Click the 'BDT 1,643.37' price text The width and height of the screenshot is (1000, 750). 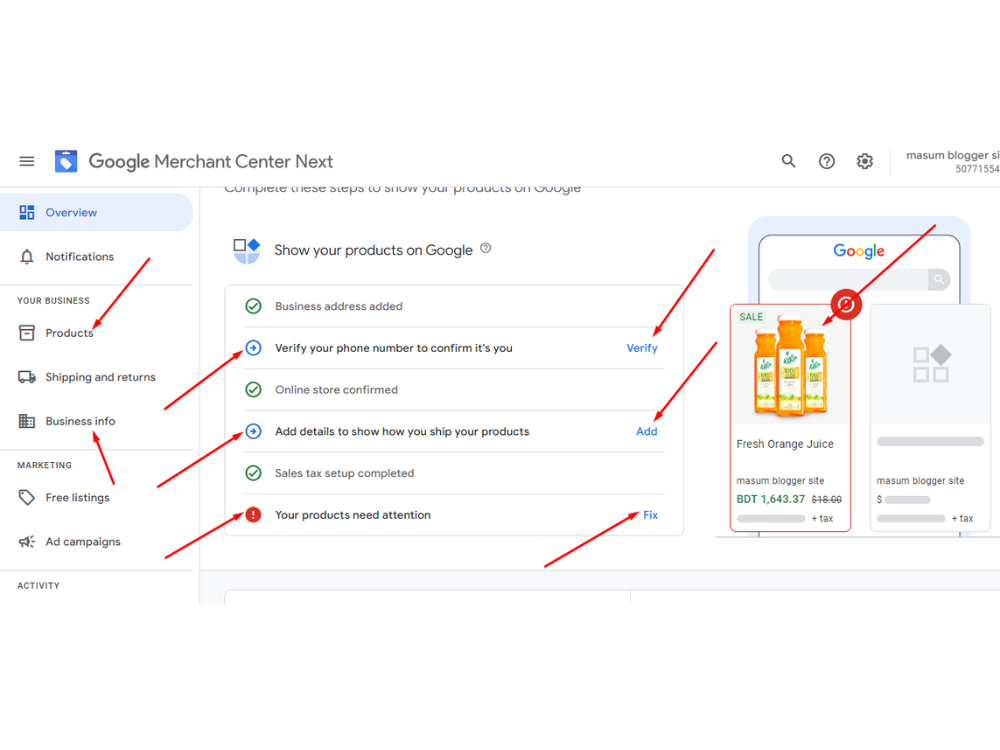pyautogui.click(x=770, y=499)
